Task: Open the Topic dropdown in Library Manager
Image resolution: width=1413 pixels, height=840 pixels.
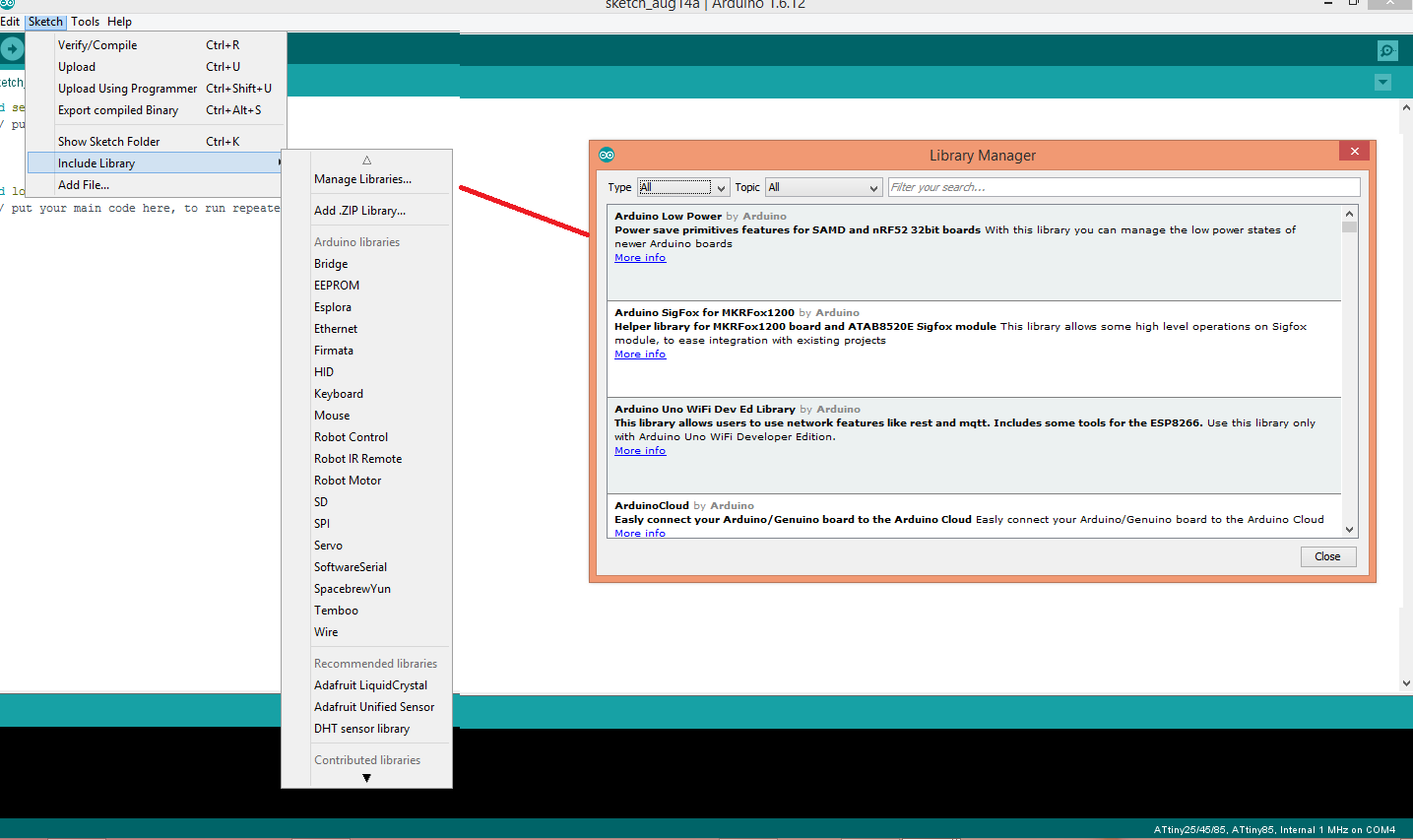Action: pos(823,187)
